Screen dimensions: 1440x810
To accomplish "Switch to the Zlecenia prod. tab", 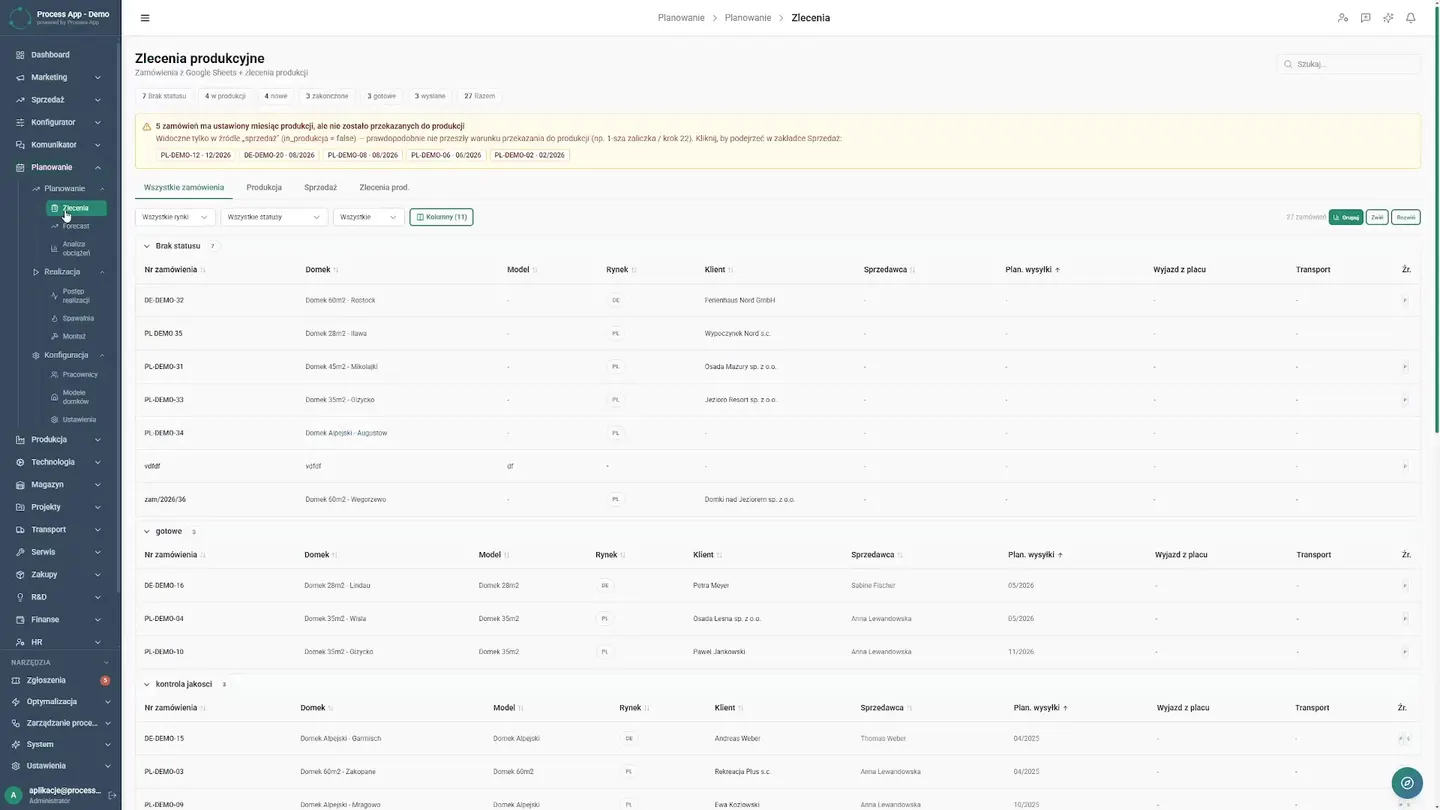I will click(384, 187).
